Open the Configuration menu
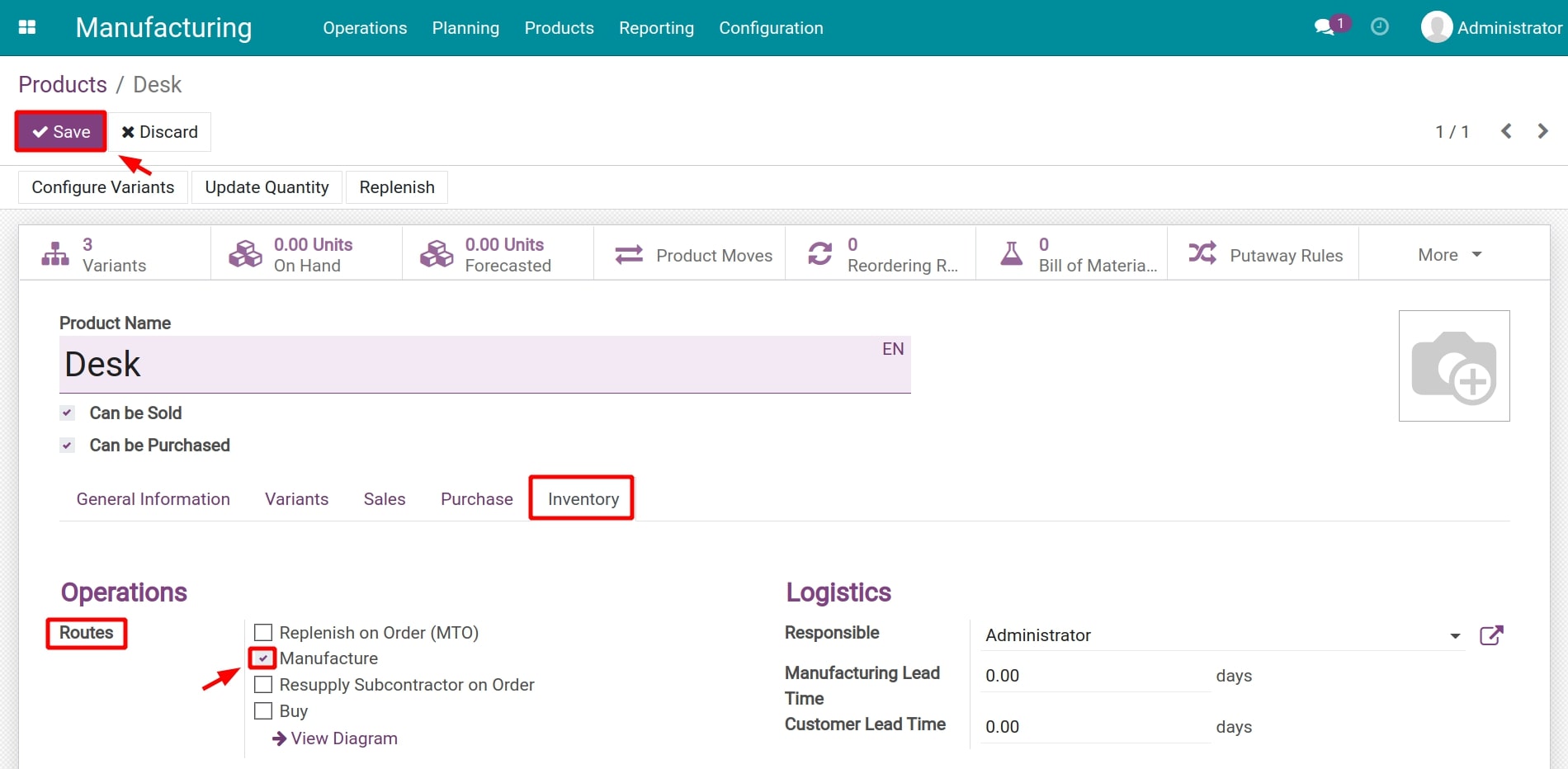The image size is (1568, 769). (x=771, y=28)
